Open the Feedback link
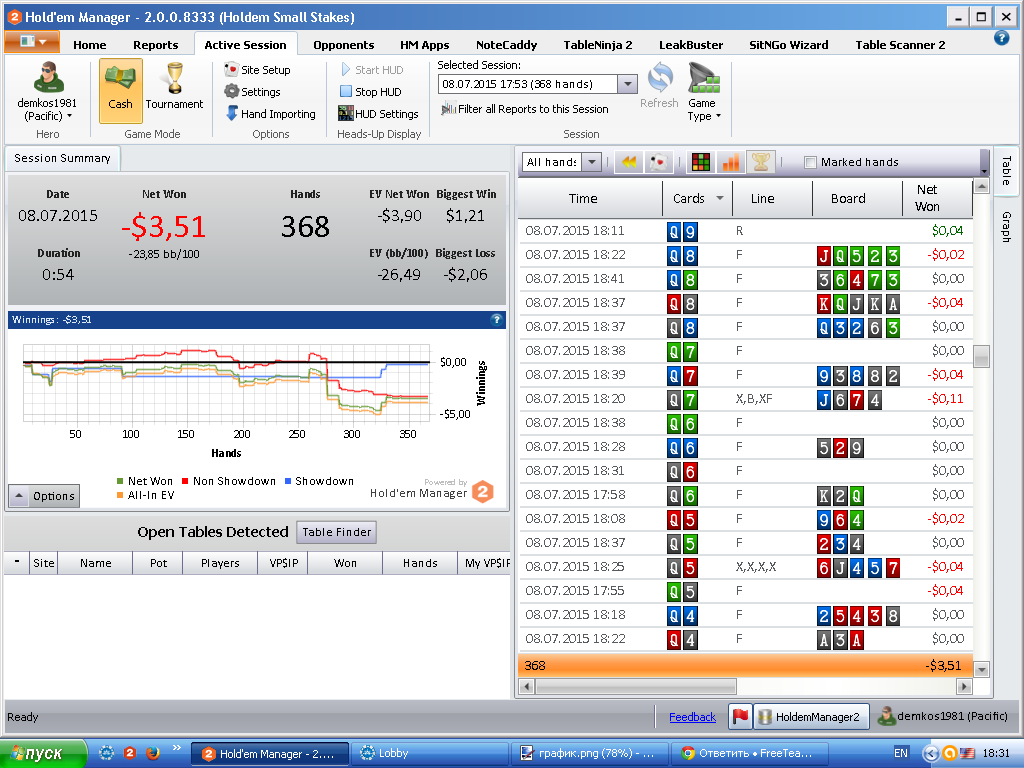The height and width of the screenshot is (768, 1024). pos(692,717)
